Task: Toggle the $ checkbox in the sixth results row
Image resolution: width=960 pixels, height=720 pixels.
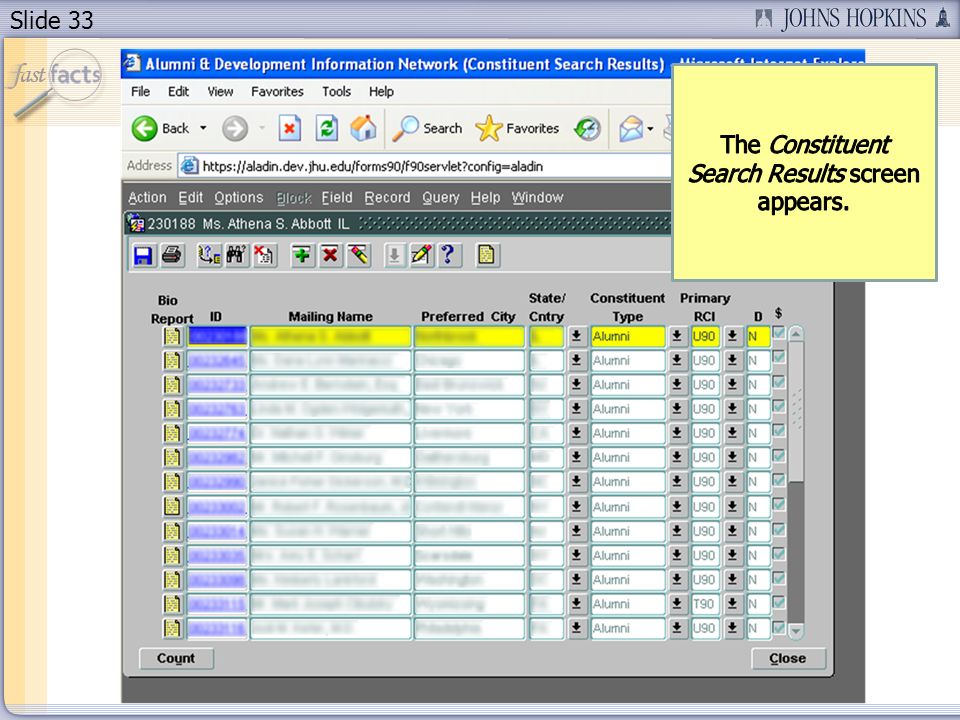Action: click(x=779, y=455)
